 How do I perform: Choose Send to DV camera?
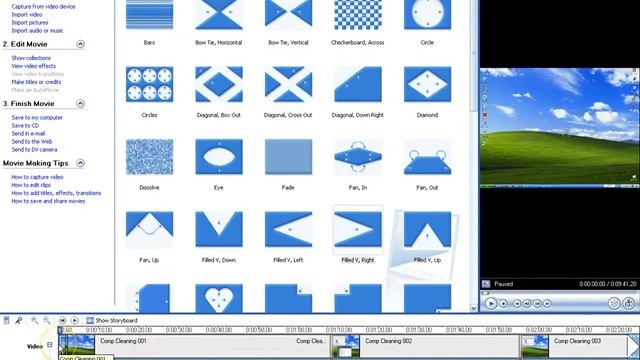(34, 149)
